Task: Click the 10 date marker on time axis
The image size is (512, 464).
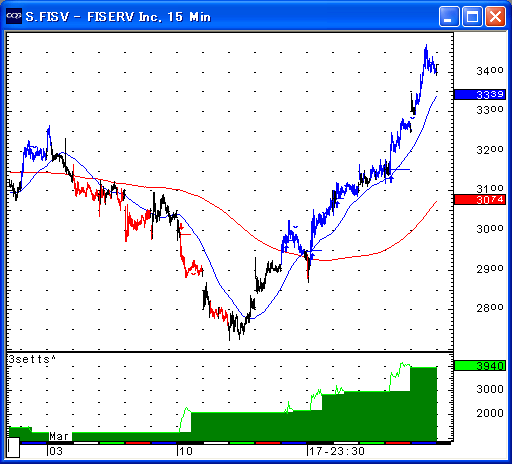Action: tap(185, 451)
